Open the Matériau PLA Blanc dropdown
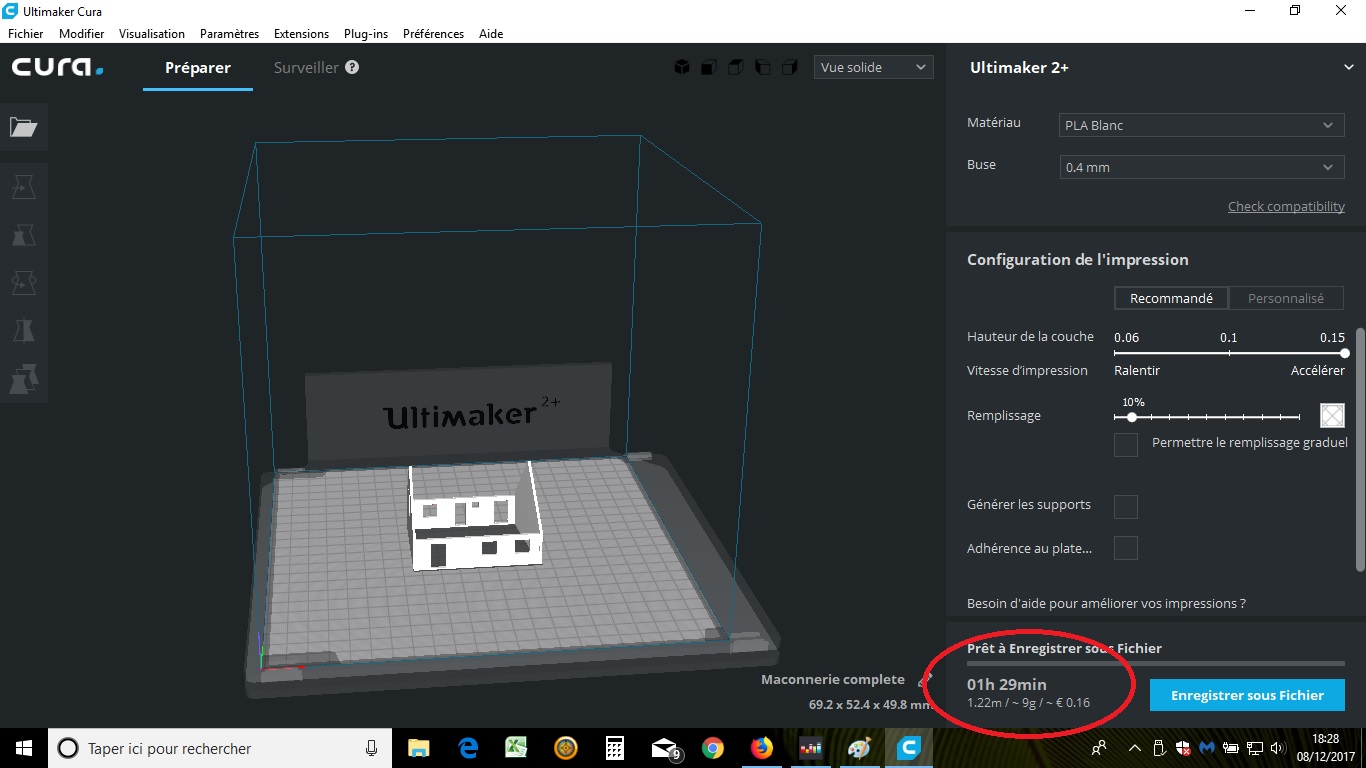 tap(1202, 125)
